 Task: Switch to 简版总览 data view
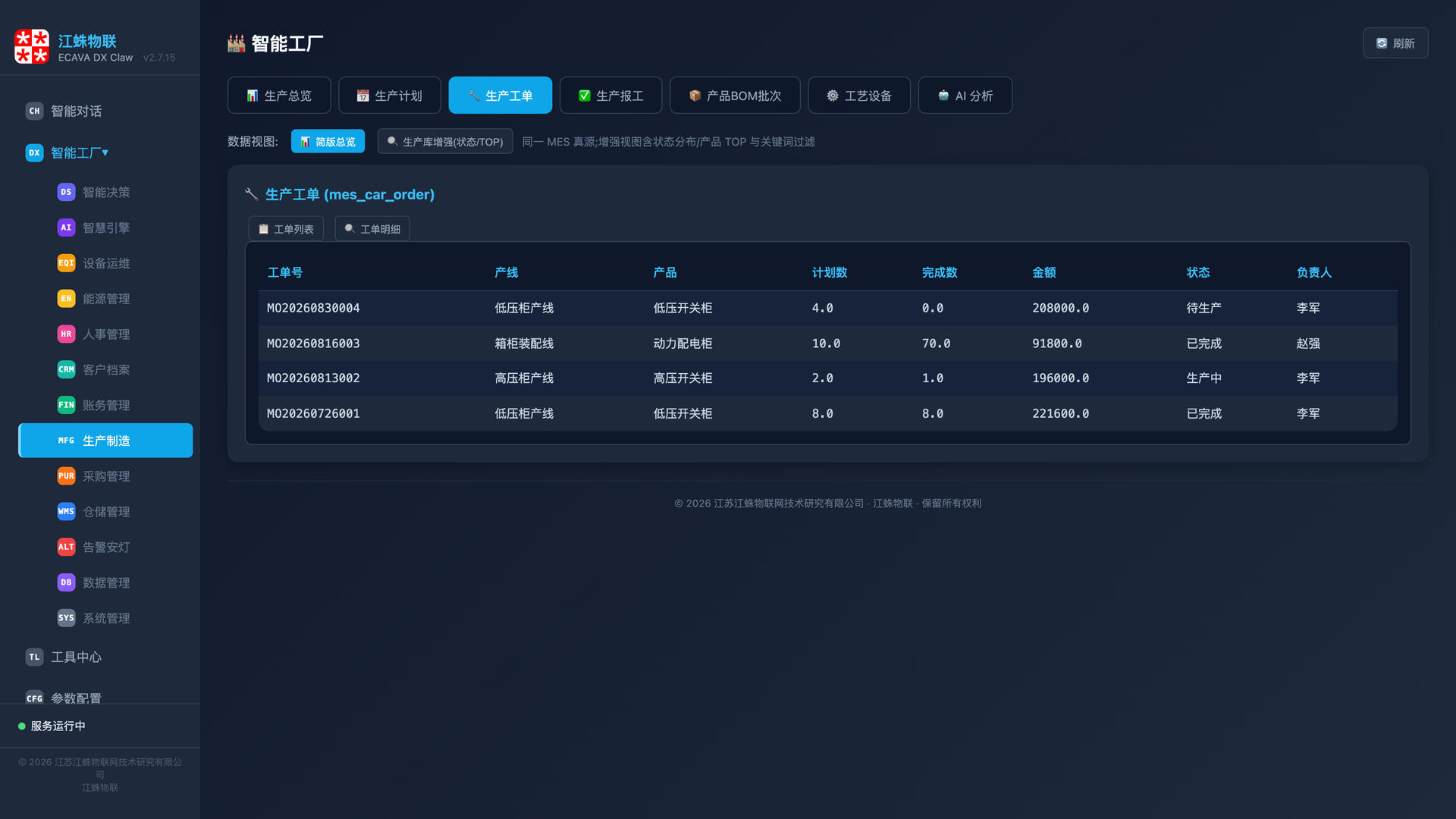(328, 142)
